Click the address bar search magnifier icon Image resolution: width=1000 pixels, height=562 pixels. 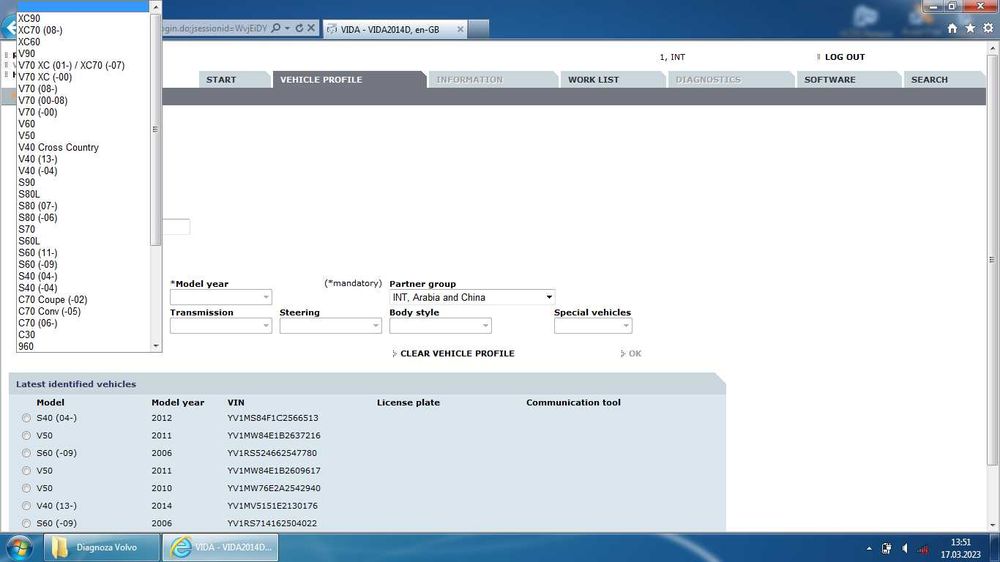pos(276,28)
